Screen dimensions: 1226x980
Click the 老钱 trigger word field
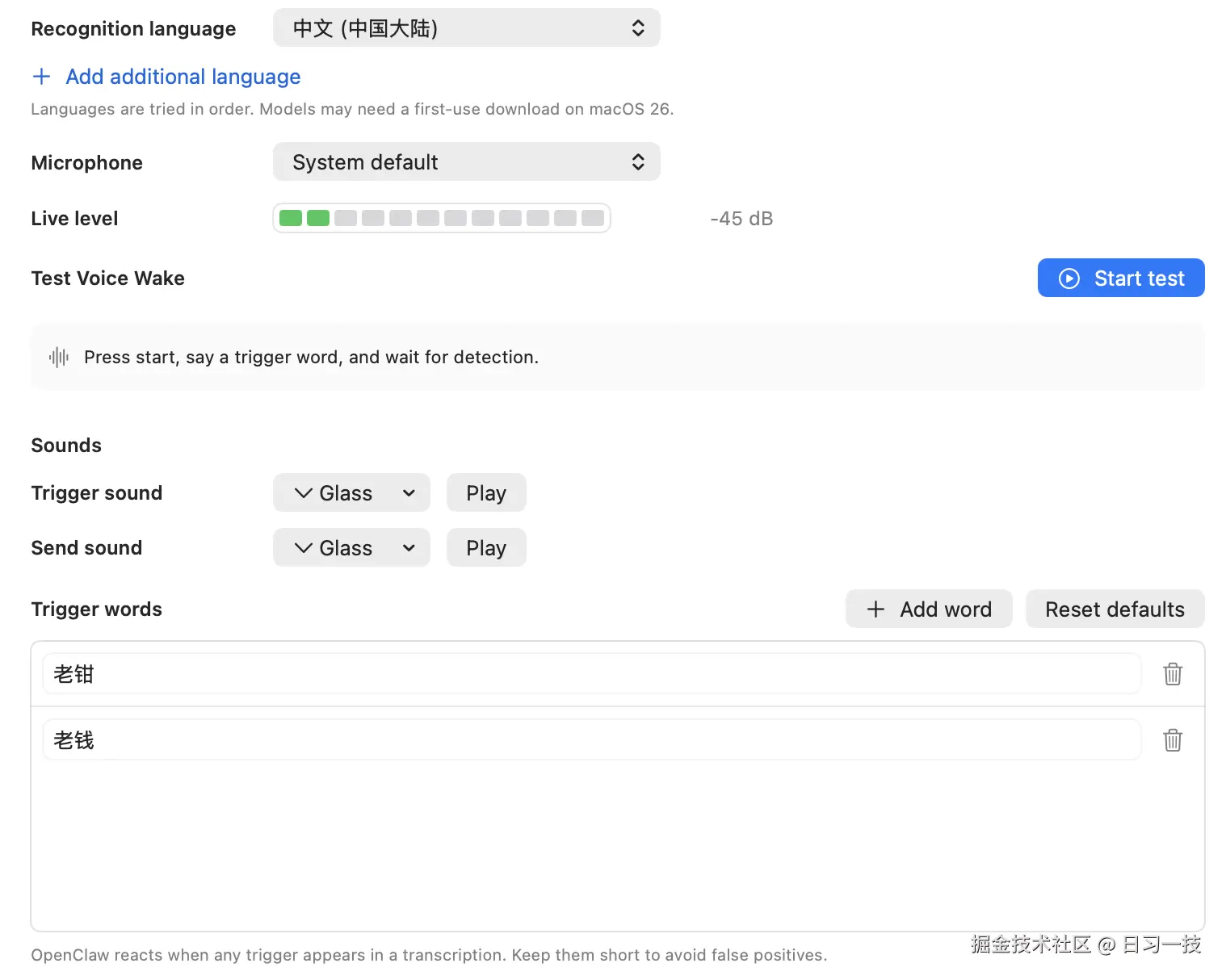pyautogui.click(x=591, y=740)
